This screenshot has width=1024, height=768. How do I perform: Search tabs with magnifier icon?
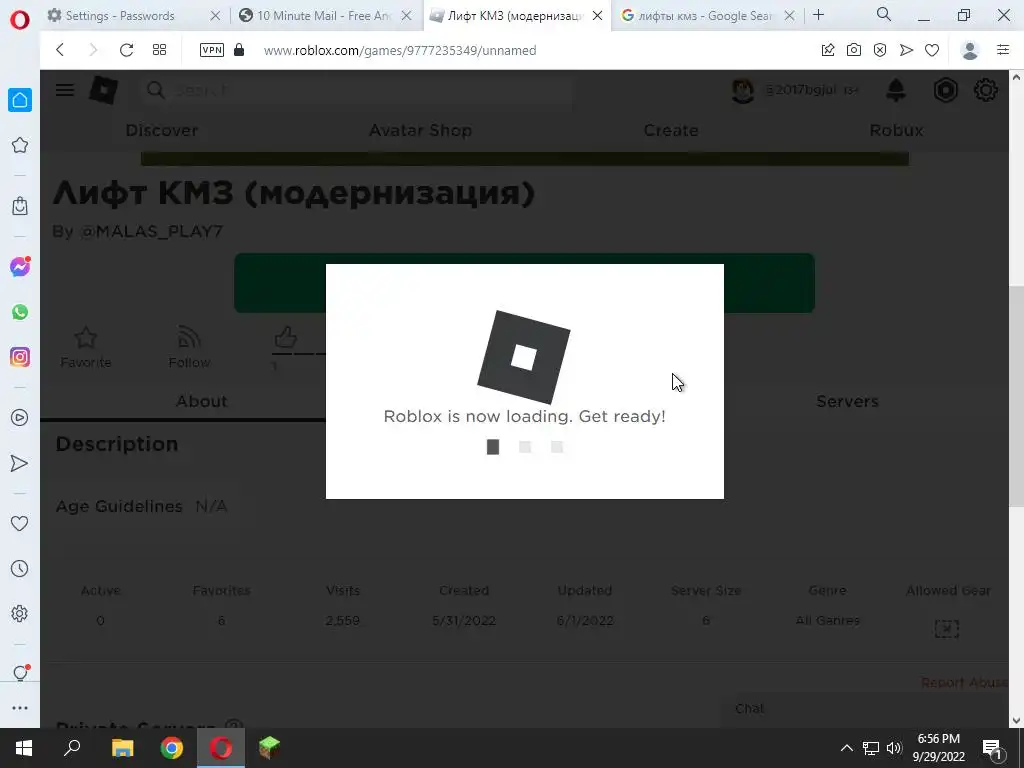(x=884, y=14)
